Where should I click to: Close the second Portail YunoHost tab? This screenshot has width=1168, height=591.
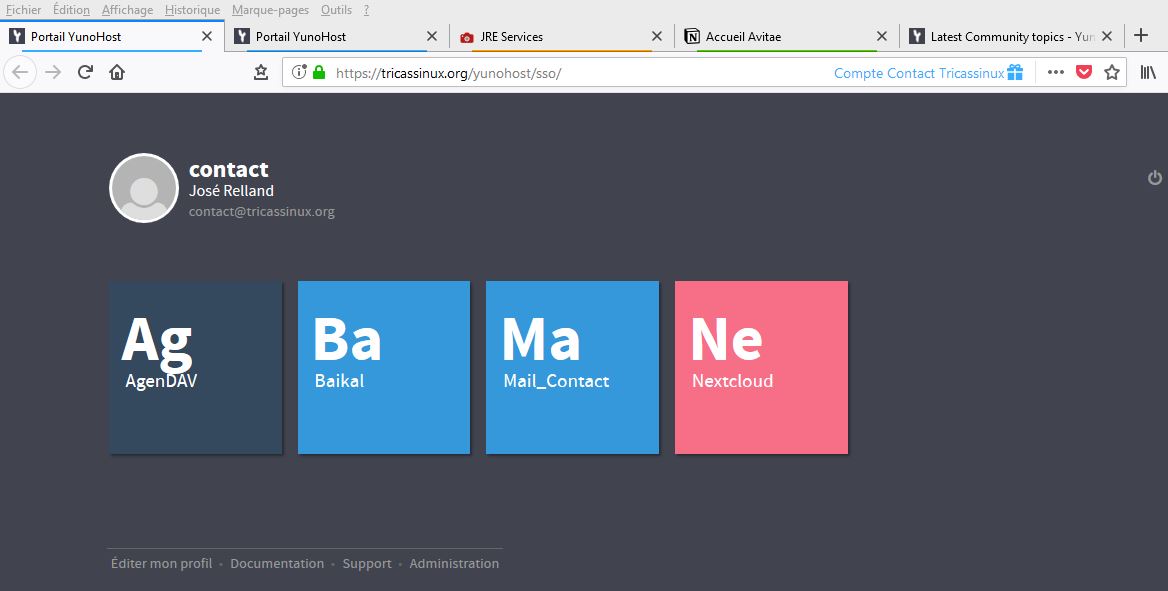coord(432,36)
